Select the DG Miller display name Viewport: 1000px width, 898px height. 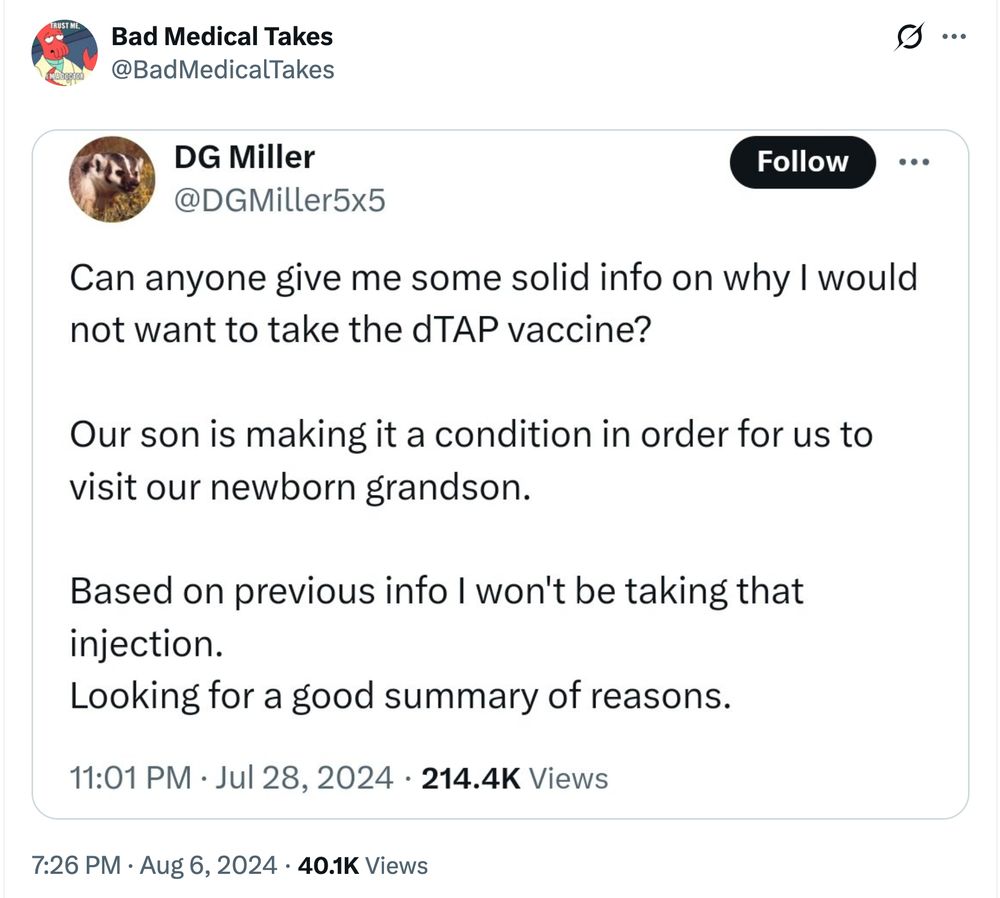point(243,157)
